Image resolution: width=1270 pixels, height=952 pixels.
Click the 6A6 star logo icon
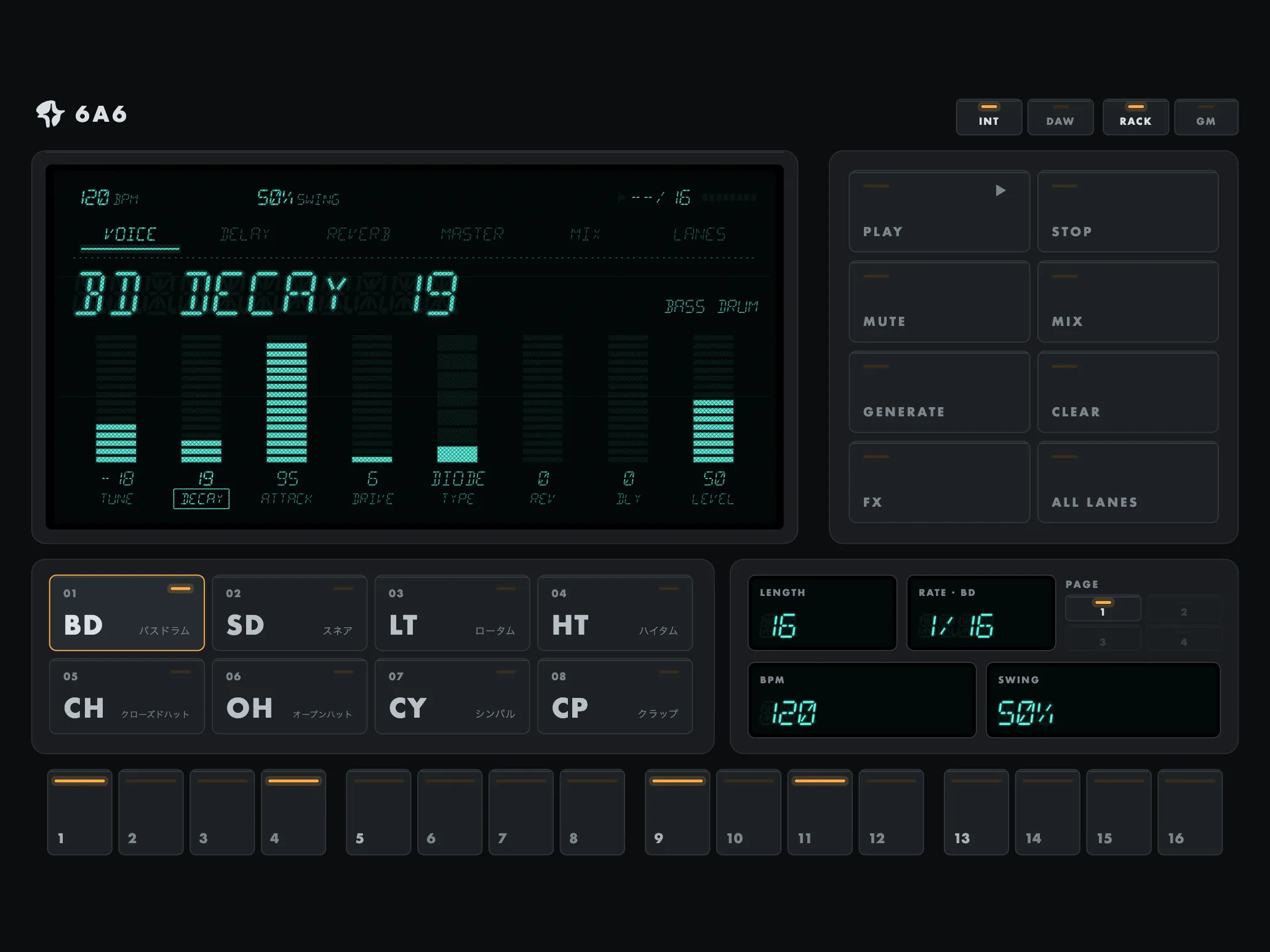[x=50, y=114]
